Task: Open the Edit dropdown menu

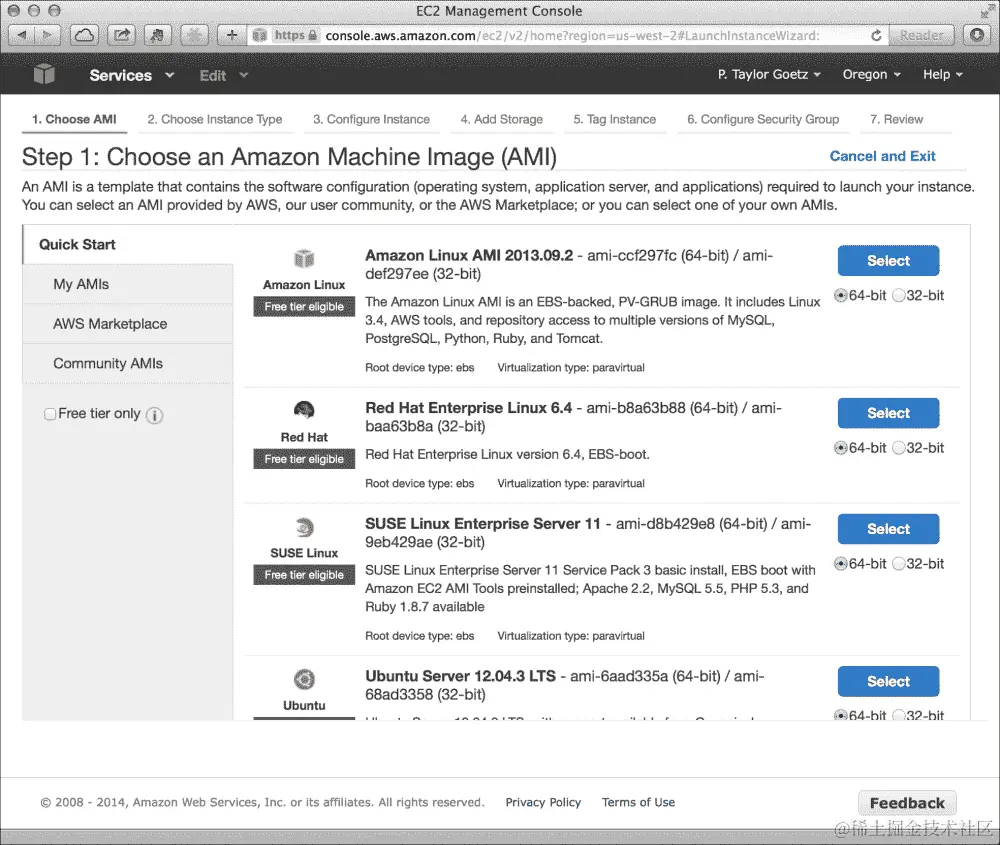Action: pyautogui.click(x=223, y=75)
